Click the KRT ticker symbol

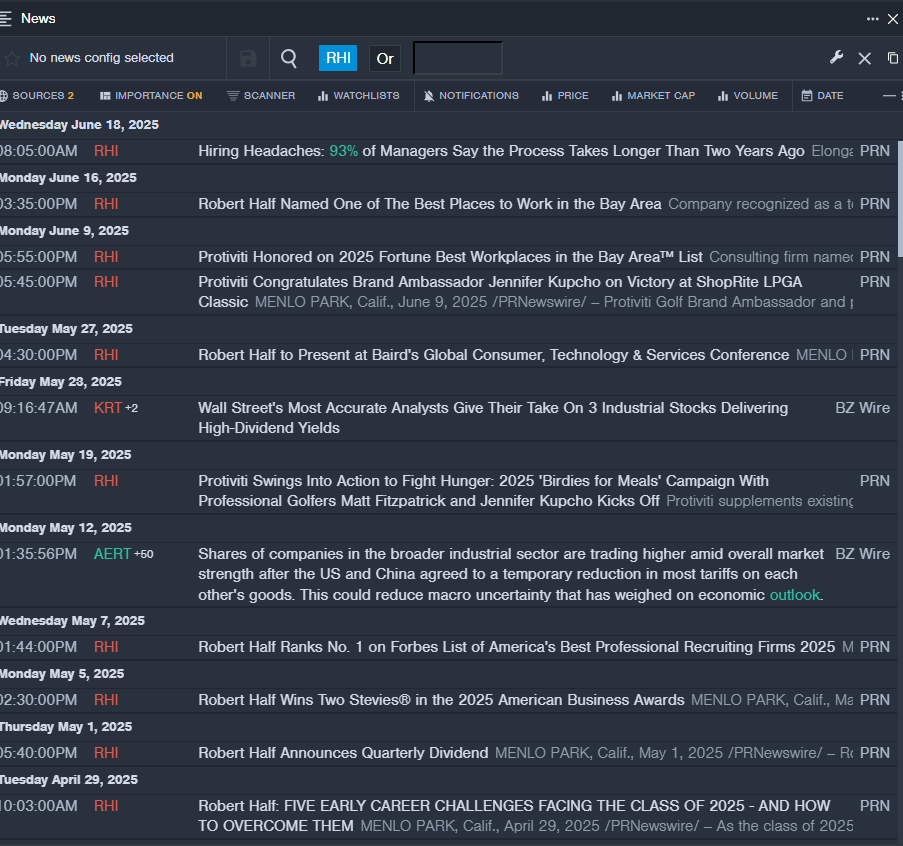click(x=108, y=408)
